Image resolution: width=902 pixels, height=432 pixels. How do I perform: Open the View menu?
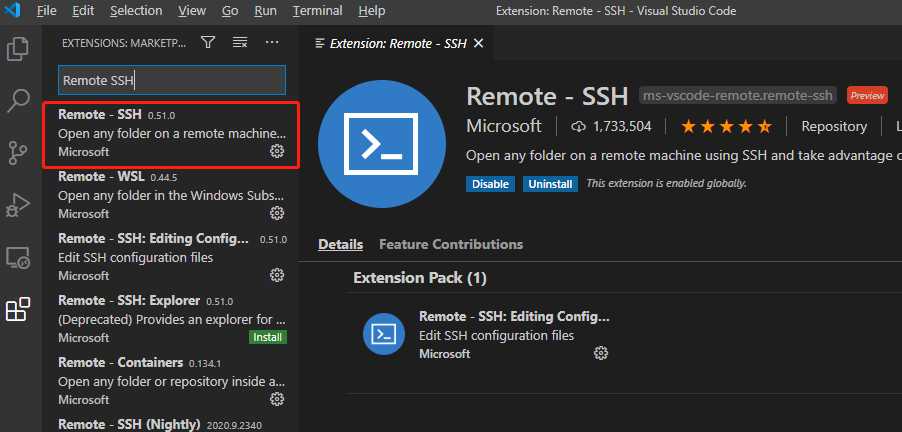coord(192,10)
